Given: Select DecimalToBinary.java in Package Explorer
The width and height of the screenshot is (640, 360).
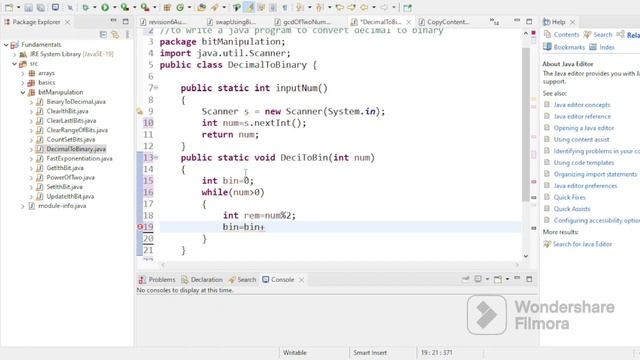Looking at the screenshot, I should click(x=76, y=149).
